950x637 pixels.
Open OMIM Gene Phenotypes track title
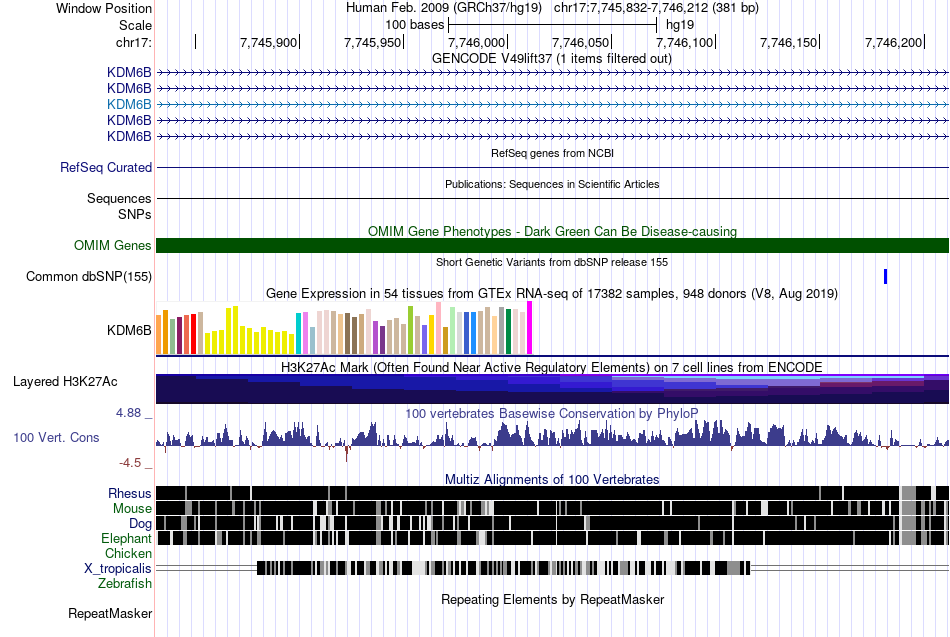pos(552,232)
